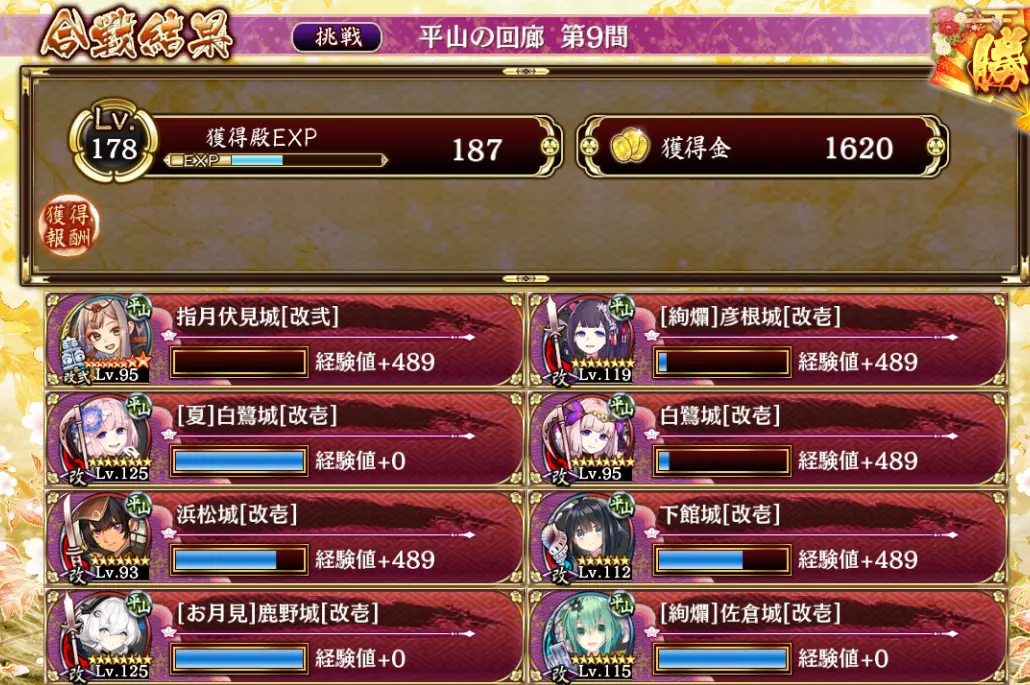
Task: Select 下館城[改壱] character portrait
Action: [x=589, y=539]
